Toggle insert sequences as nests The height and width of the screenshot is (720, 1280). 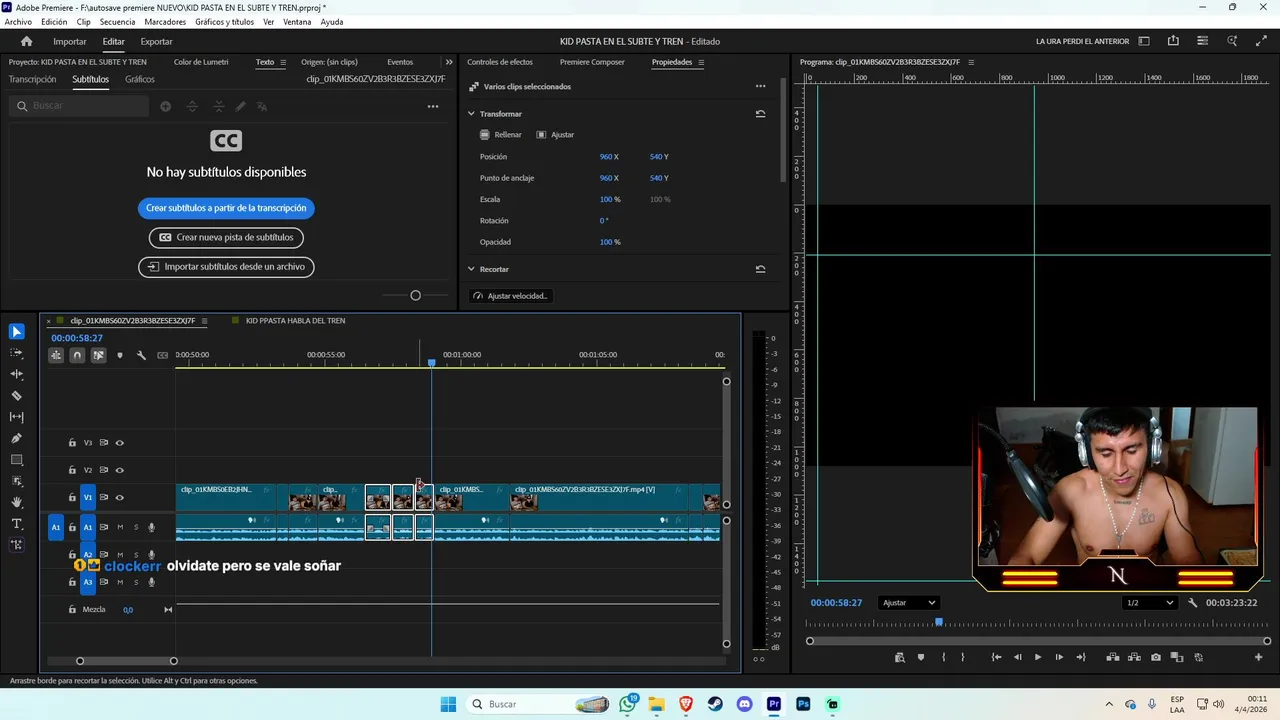(56, 355)
